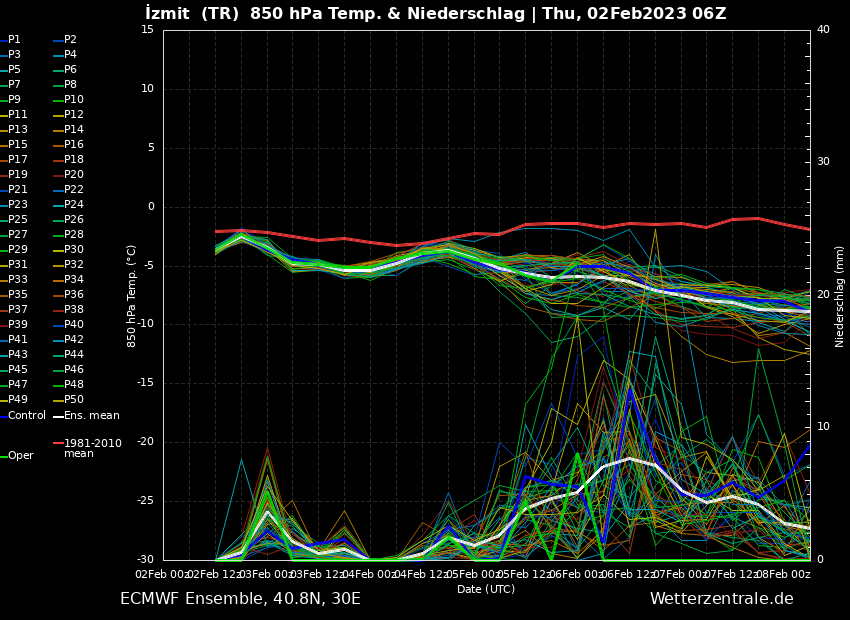This screenshot has width=850, height=620.
Task: Click legend label P18
Action: coord(74,159)
